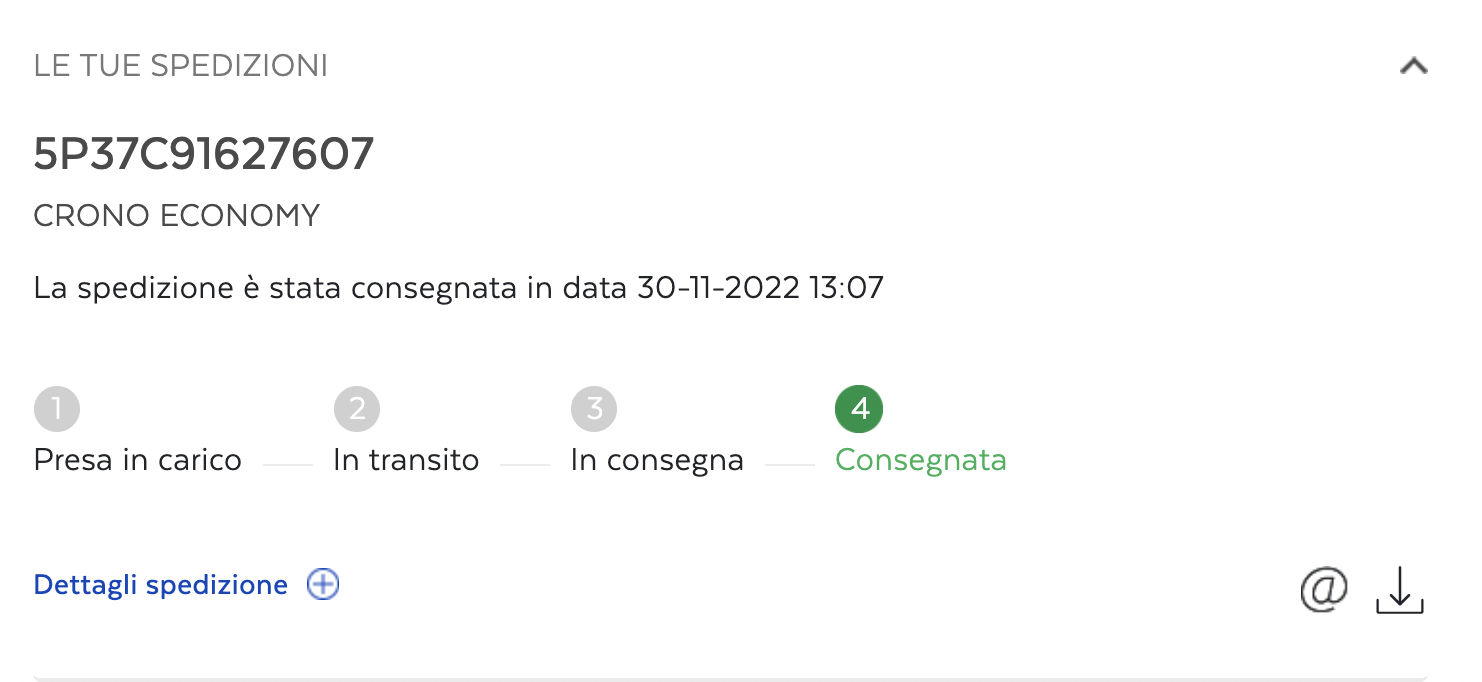Select the Consegnata step label

click(921, 460)
